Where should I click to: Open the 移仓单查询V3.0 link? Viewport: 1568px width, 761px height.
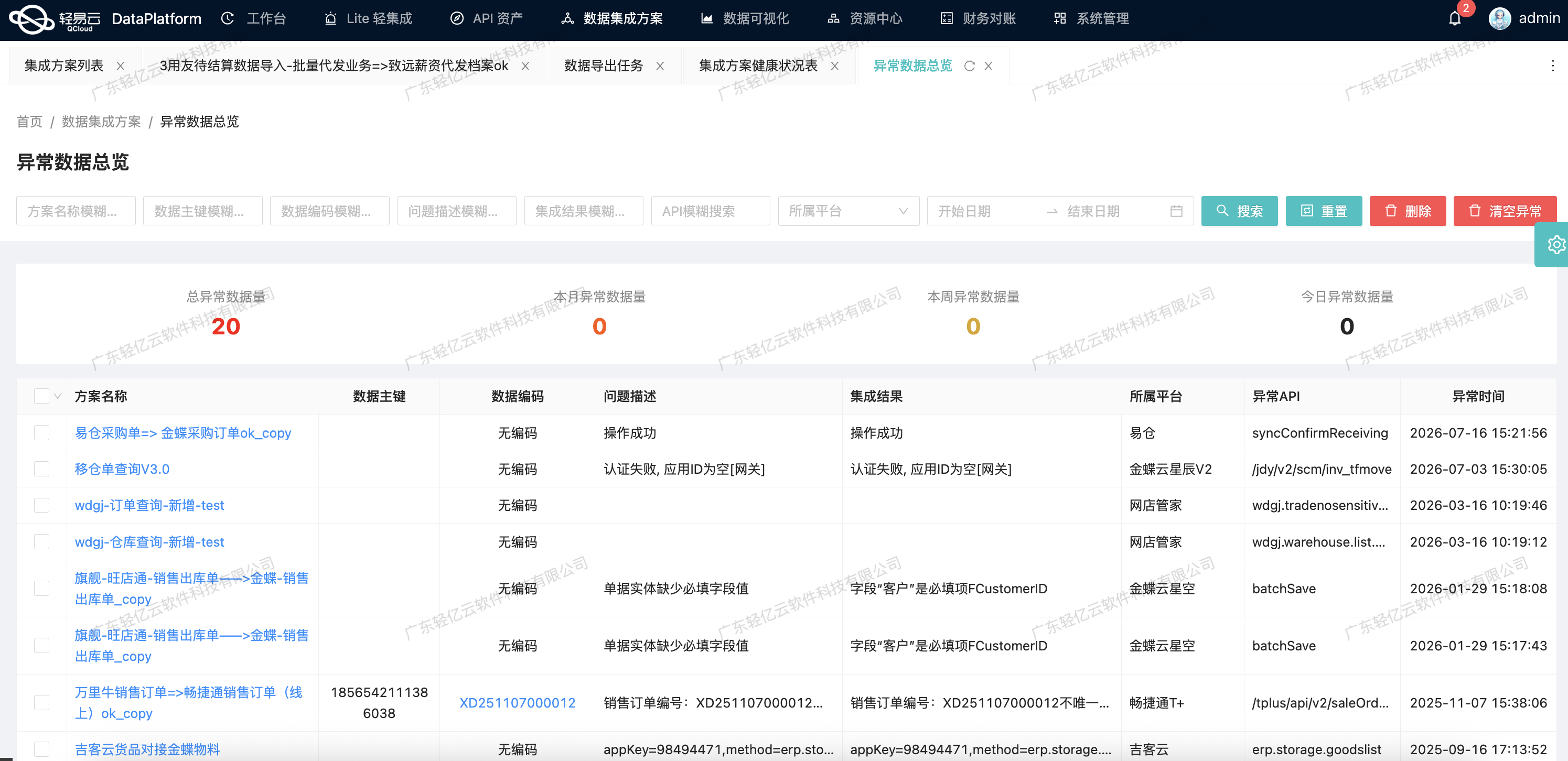click(x=122, y=469)
